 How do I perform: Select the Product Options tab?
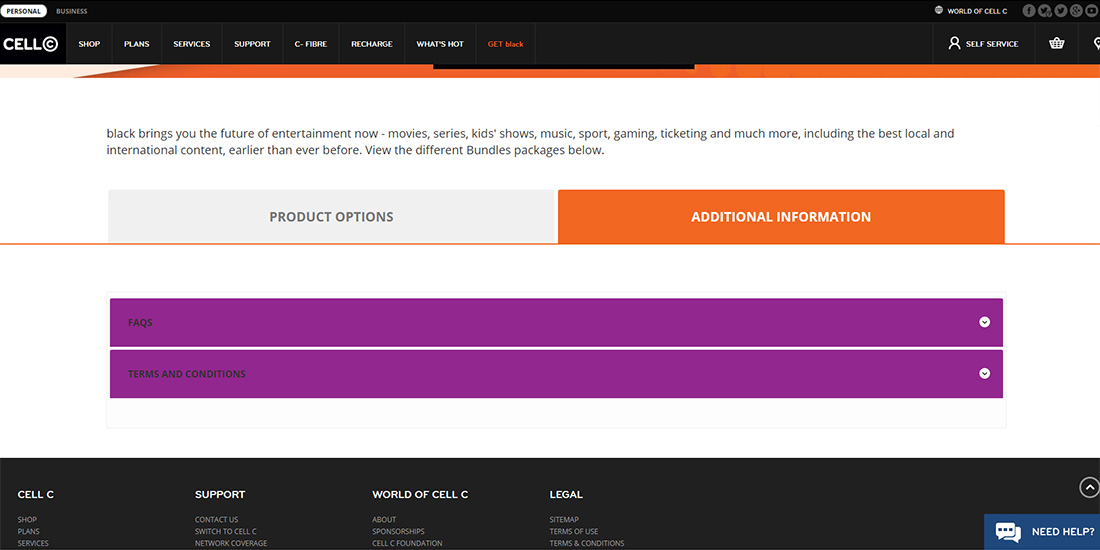pos(331,216)
